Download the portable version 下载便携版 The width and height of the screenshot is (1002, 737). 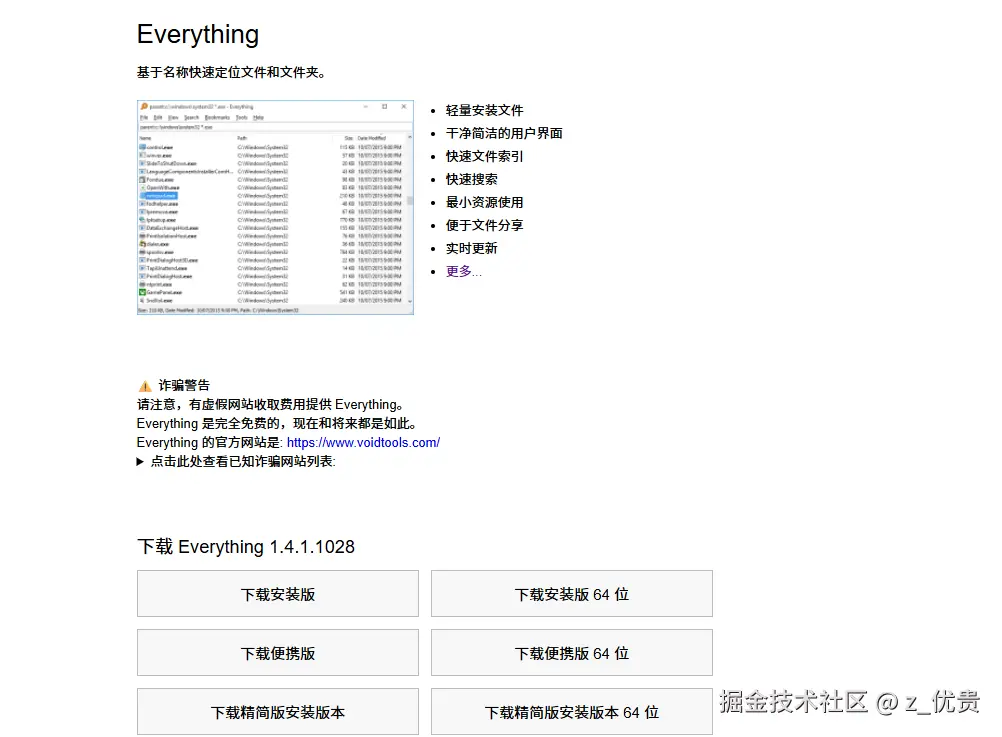pos(278,653)
